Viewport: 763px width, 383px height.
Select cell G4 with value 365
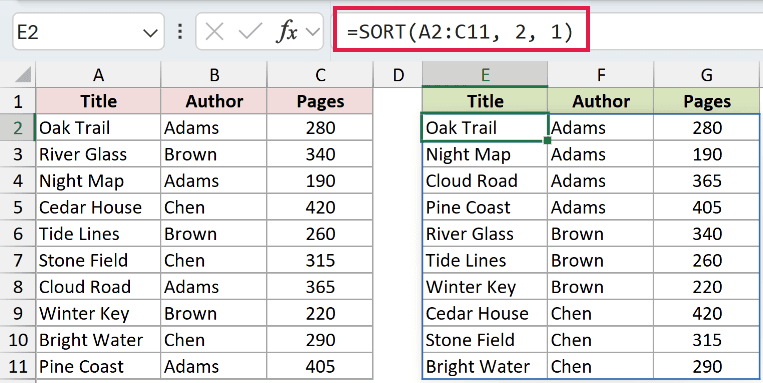[707, 181]
